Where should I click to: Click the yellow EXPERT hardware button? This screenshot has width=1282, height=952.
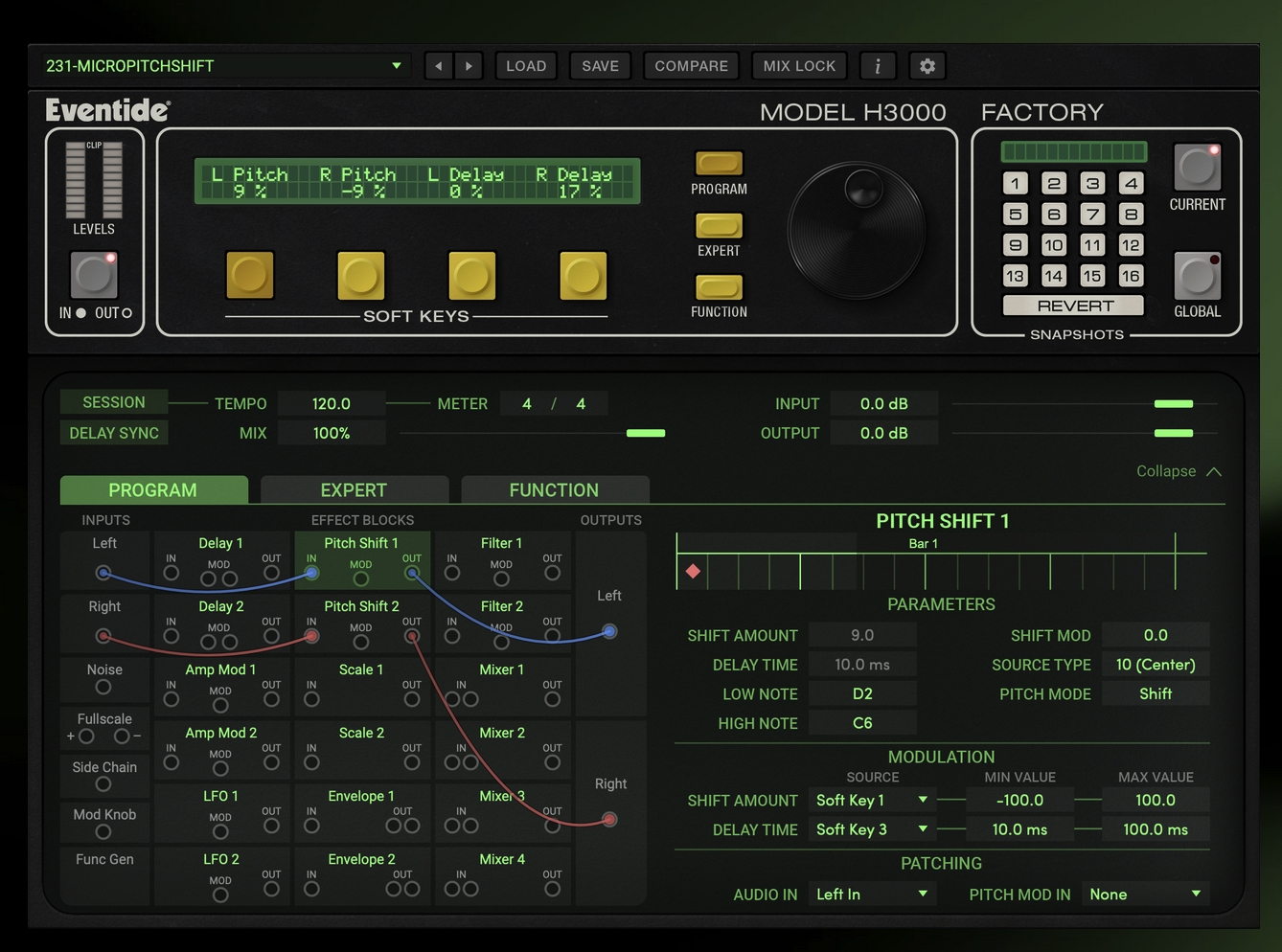point(719,226)
